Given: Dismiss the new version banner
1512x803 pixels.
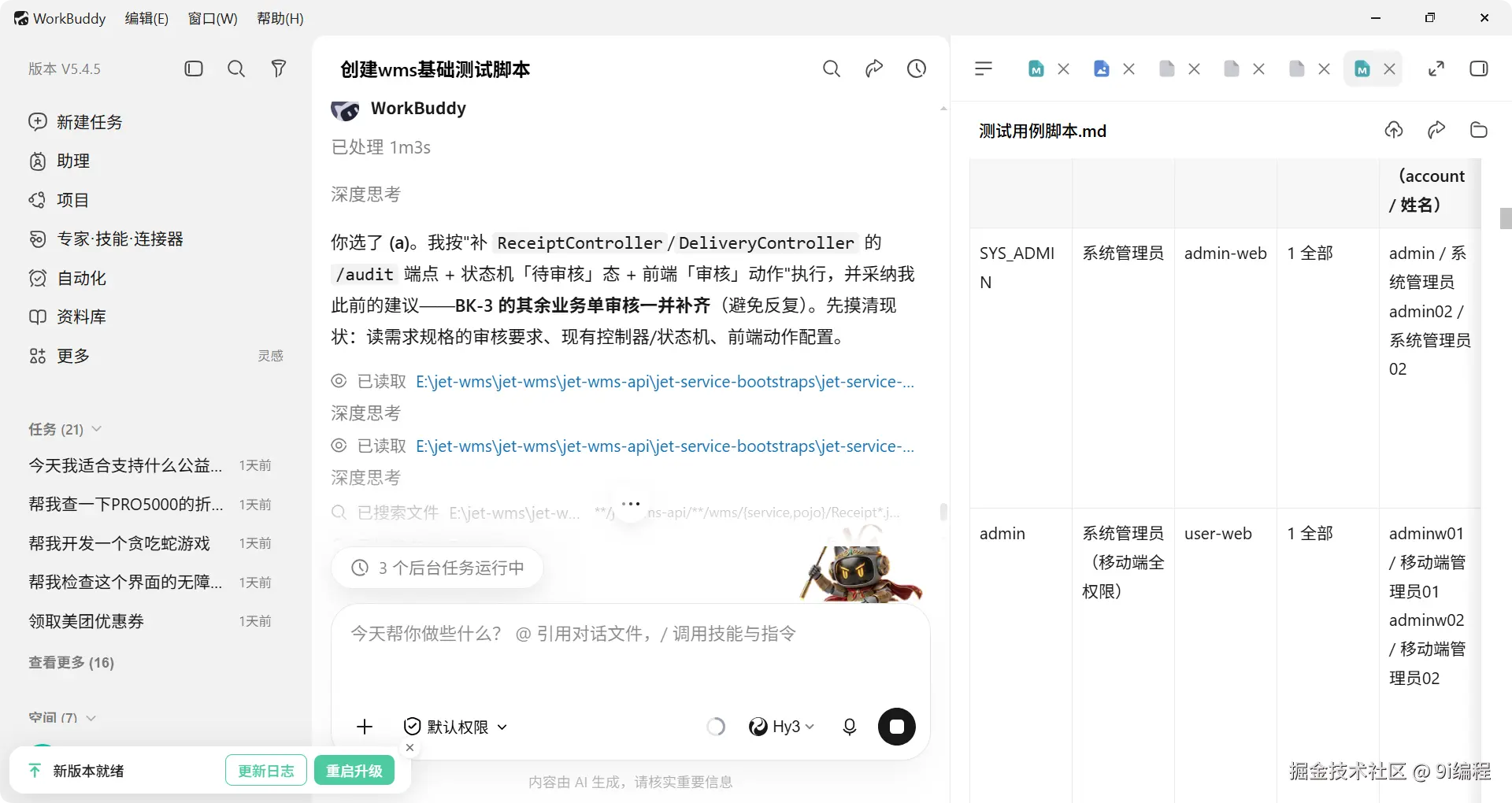Looking at the screenshot, I should click(409, 748).
